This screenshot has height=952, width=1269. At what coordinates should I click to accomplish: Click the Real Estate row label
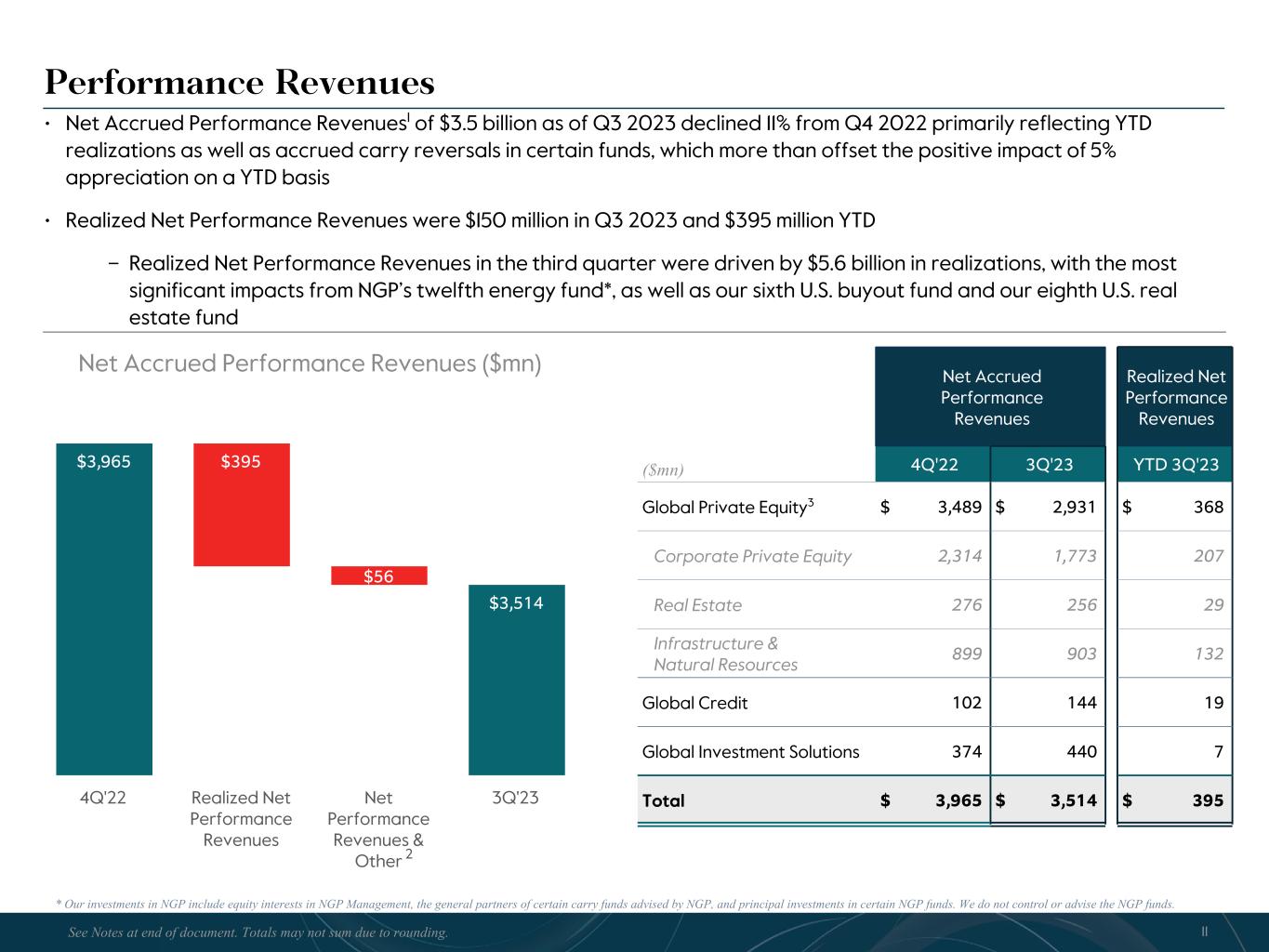tap(697, 605)
